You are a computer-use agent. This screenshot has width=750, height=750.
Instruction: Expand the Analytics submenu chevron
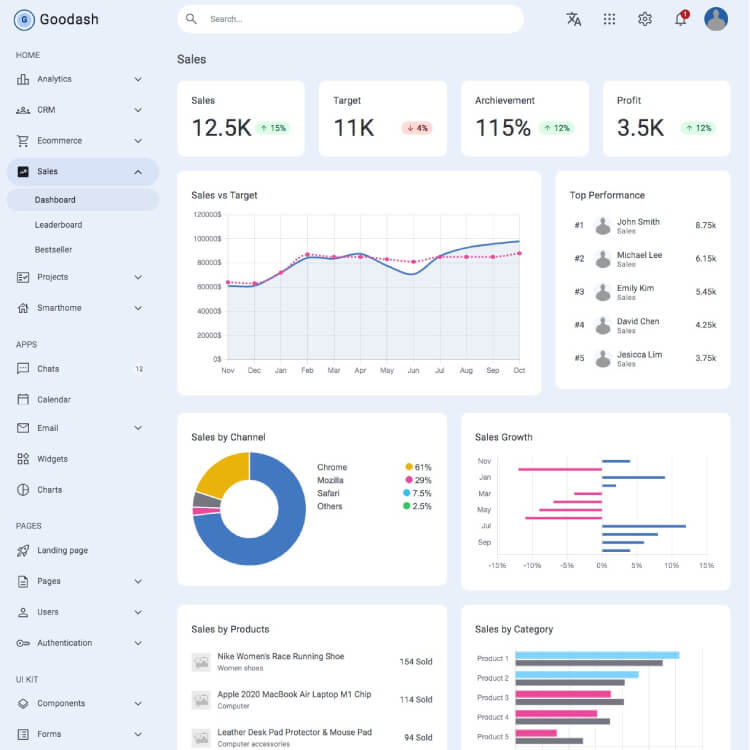pos(138,79)
